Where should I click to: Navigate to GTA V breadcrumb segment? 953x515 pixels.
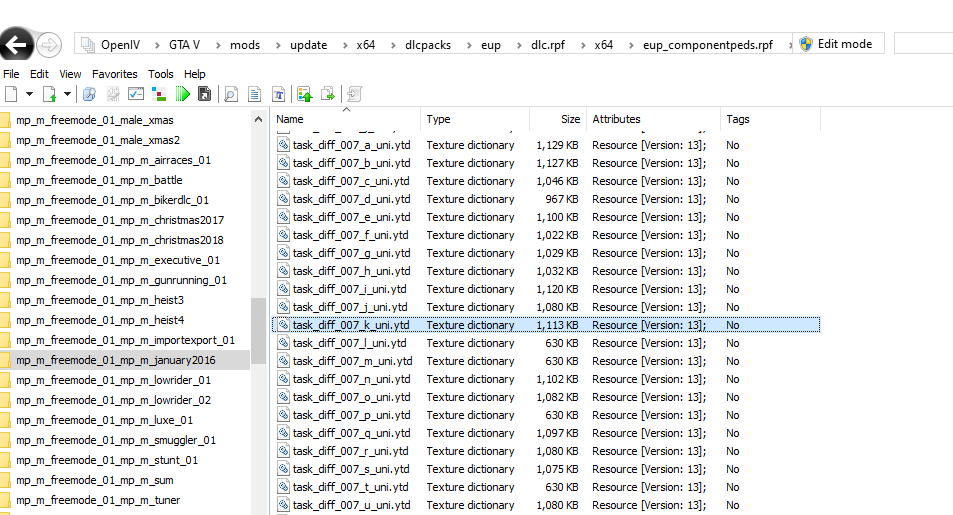coord(184,45)
